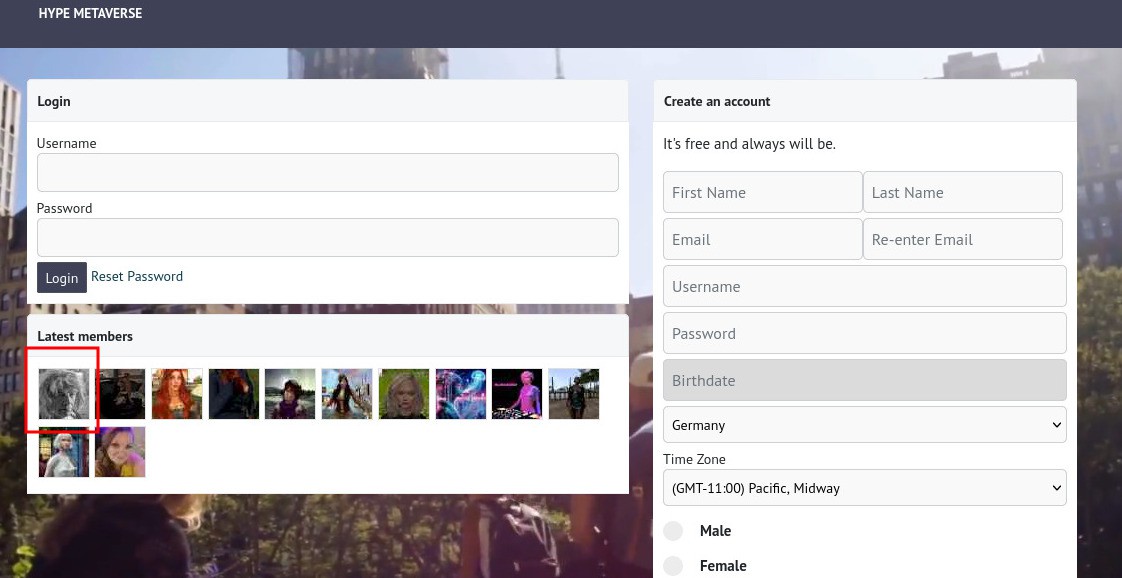This screenshot has width=1122, height=578.
Task: Open the black-and-white portrait member avatar
Action: 63,394
